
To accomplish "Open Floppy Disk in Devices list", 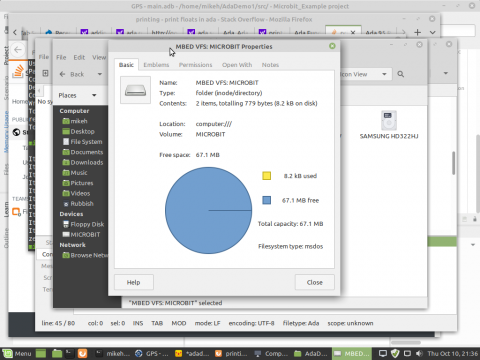I will (x=83, y=224).
